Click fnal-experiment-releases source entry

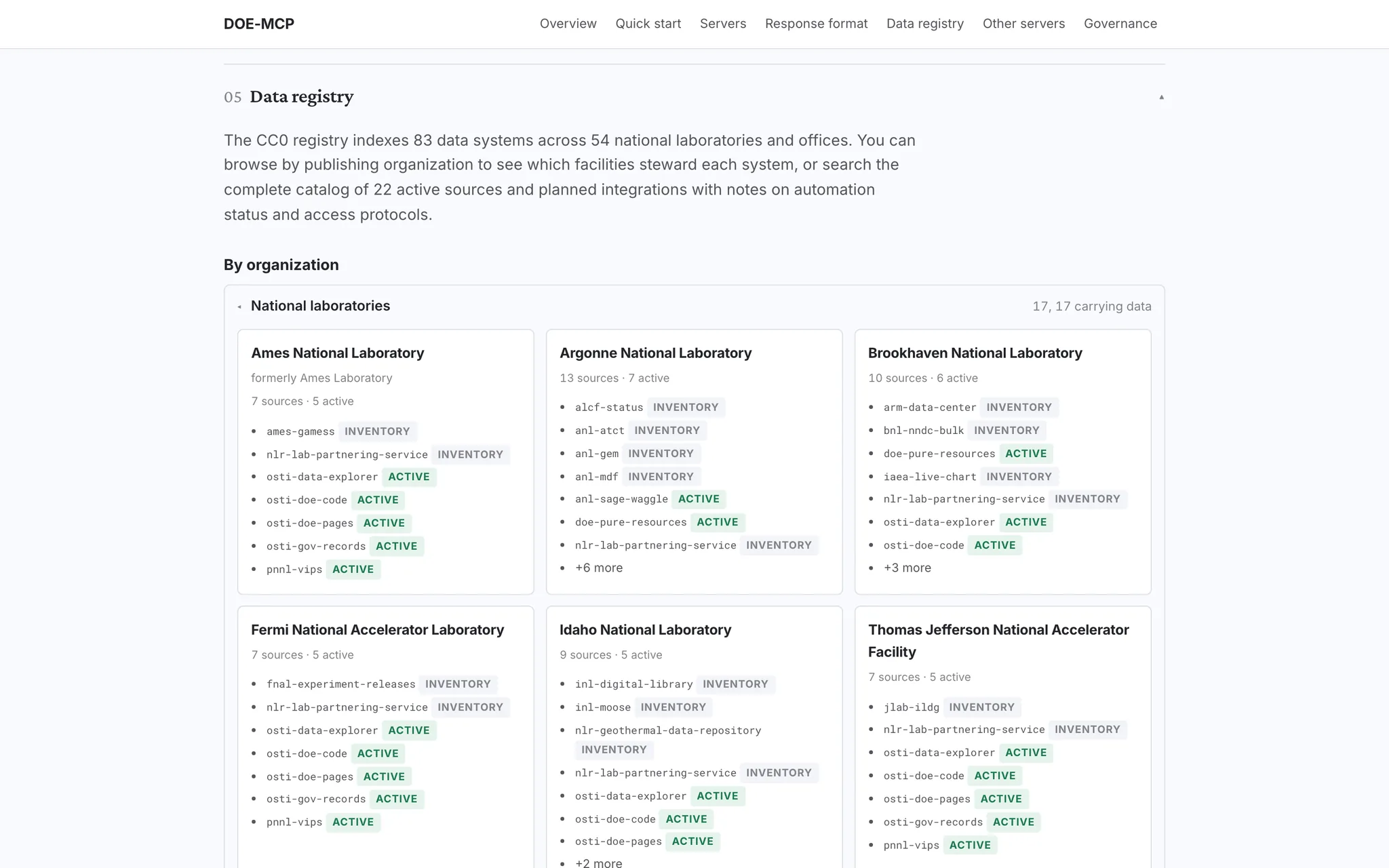(x=340, y=684)
